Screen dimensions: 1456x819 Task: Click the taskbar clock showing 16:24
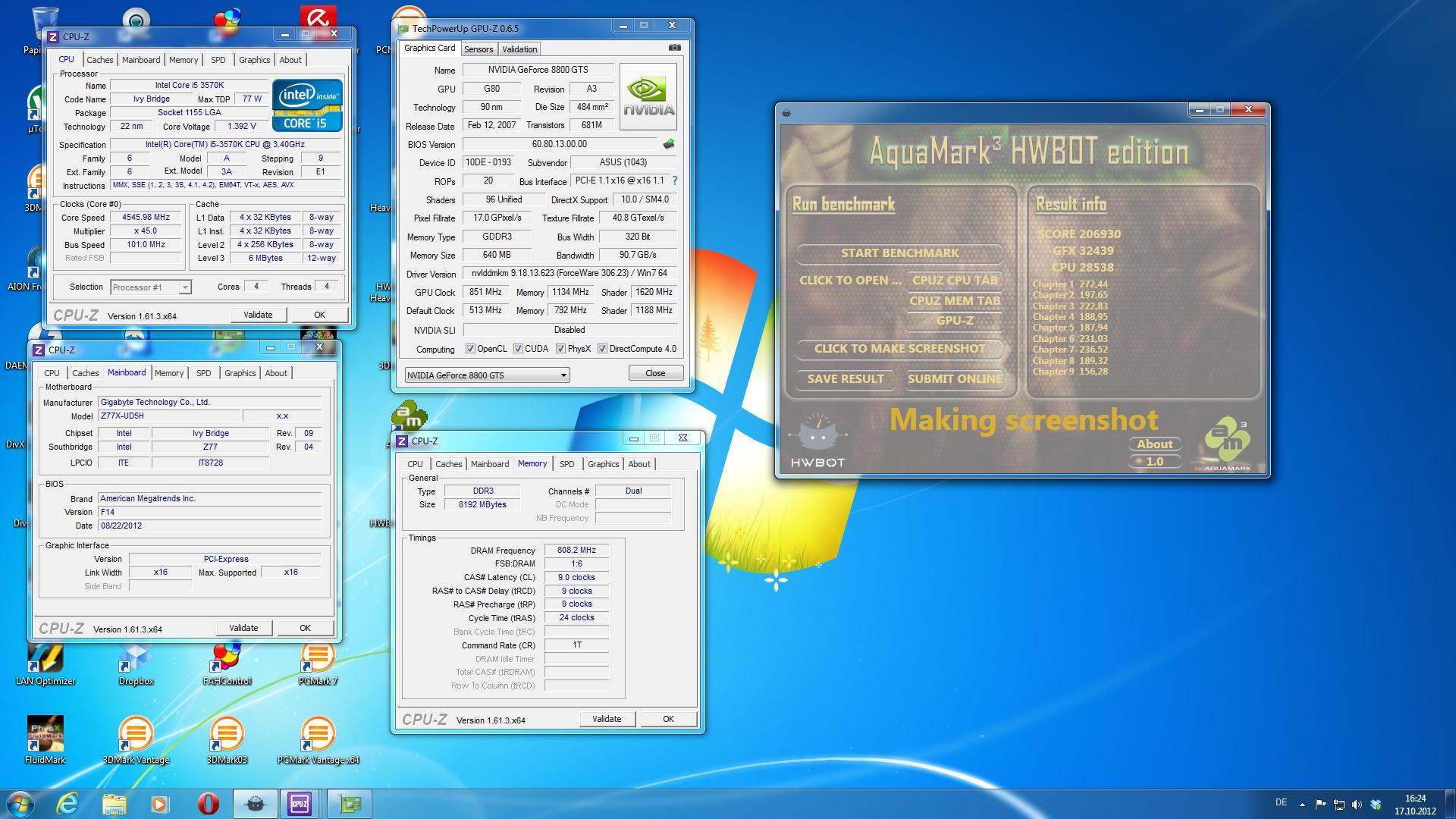(x=1415, y=804)
